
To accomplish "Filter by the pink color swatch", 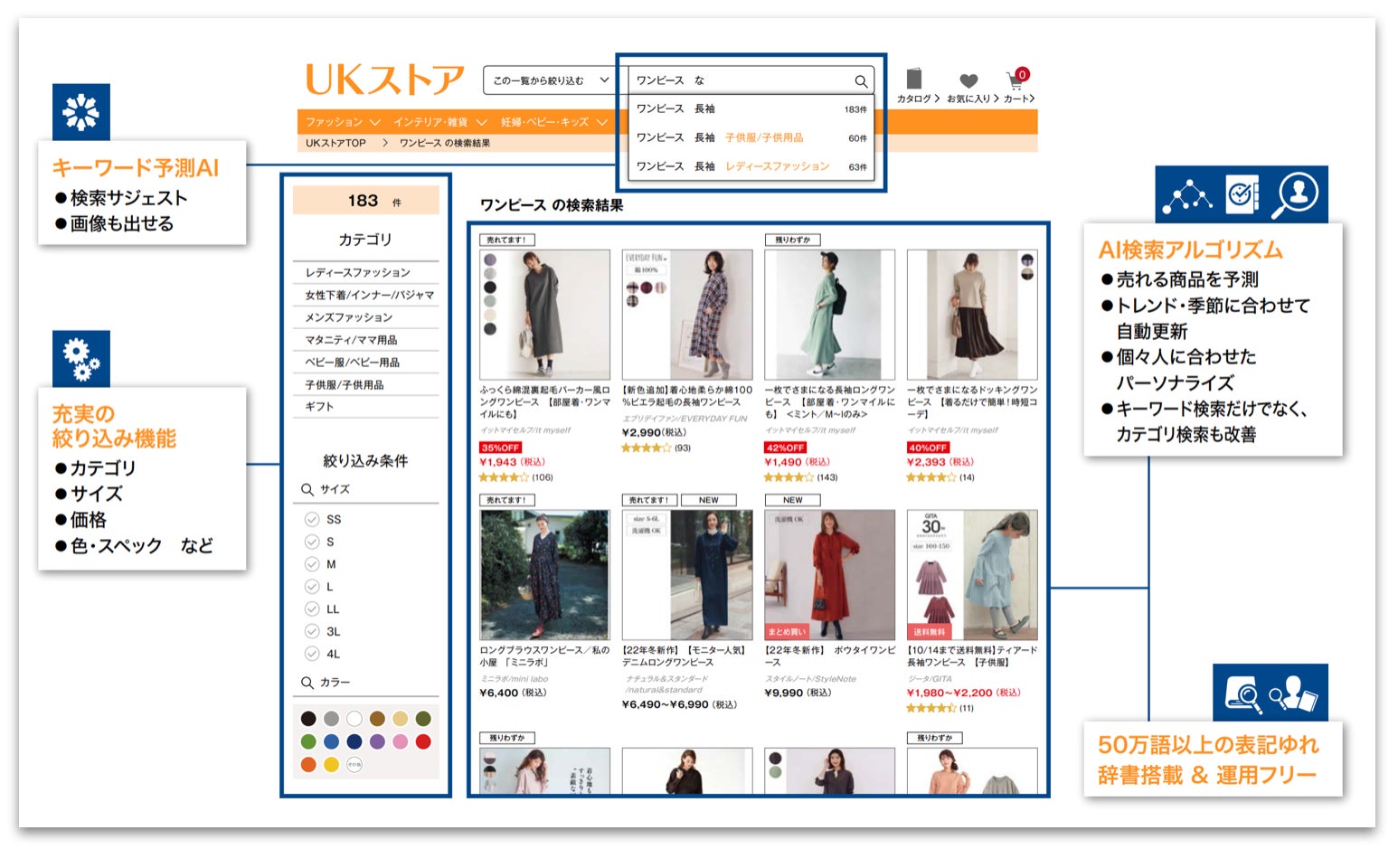I will pyautogui.click(x=401, y=741).
